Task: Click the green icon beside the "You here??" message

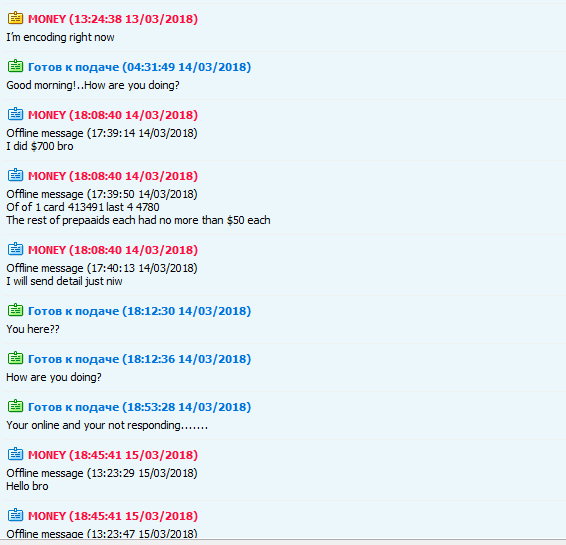Action: (15, 310)
